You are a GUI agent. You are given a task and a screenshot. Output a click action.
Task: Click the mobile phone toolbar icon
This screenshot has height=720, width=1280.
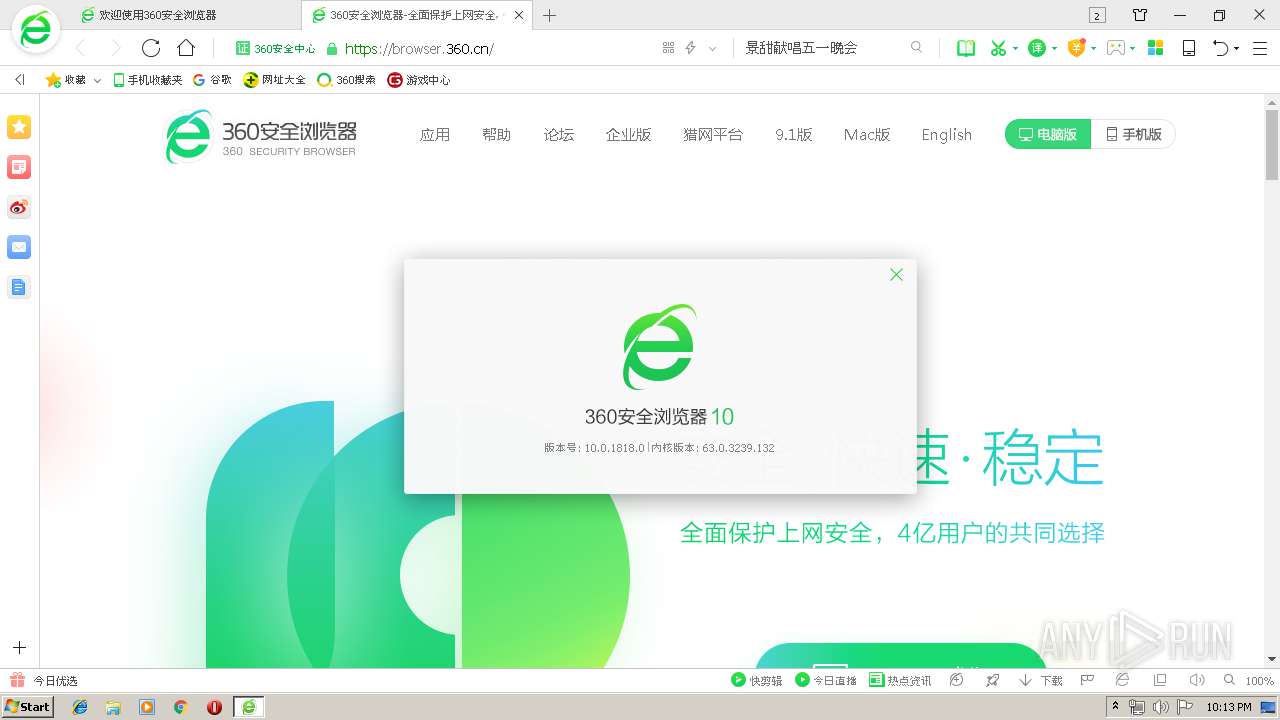1189,48
